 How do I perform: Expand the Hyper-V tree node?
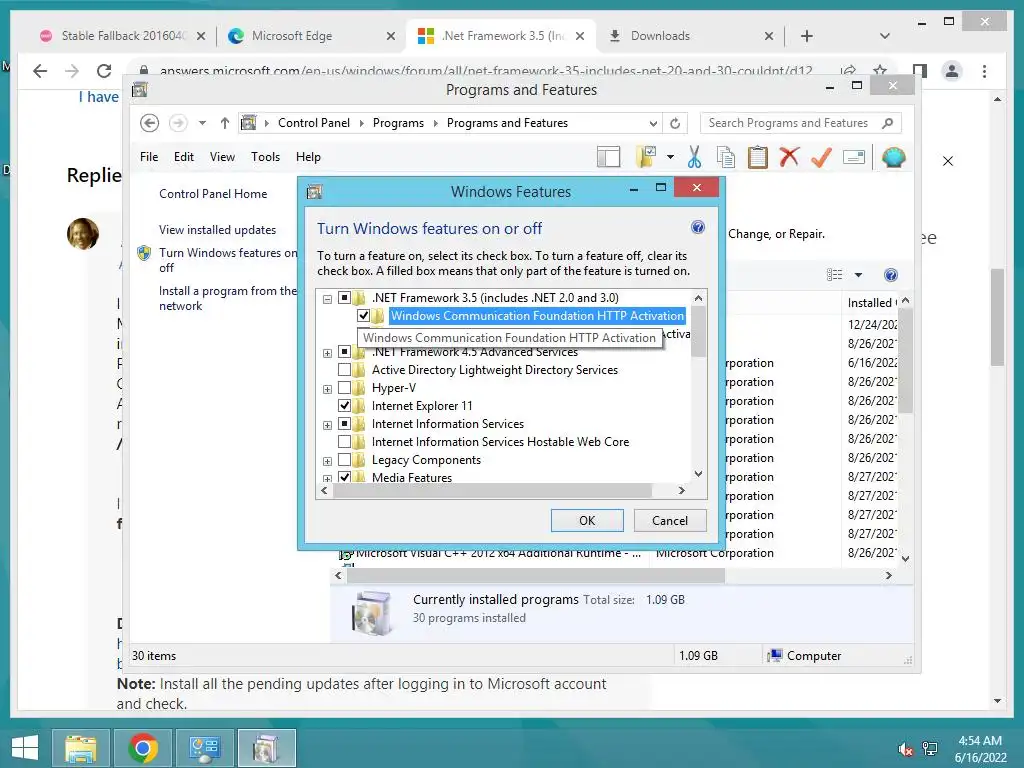(327, 389)
